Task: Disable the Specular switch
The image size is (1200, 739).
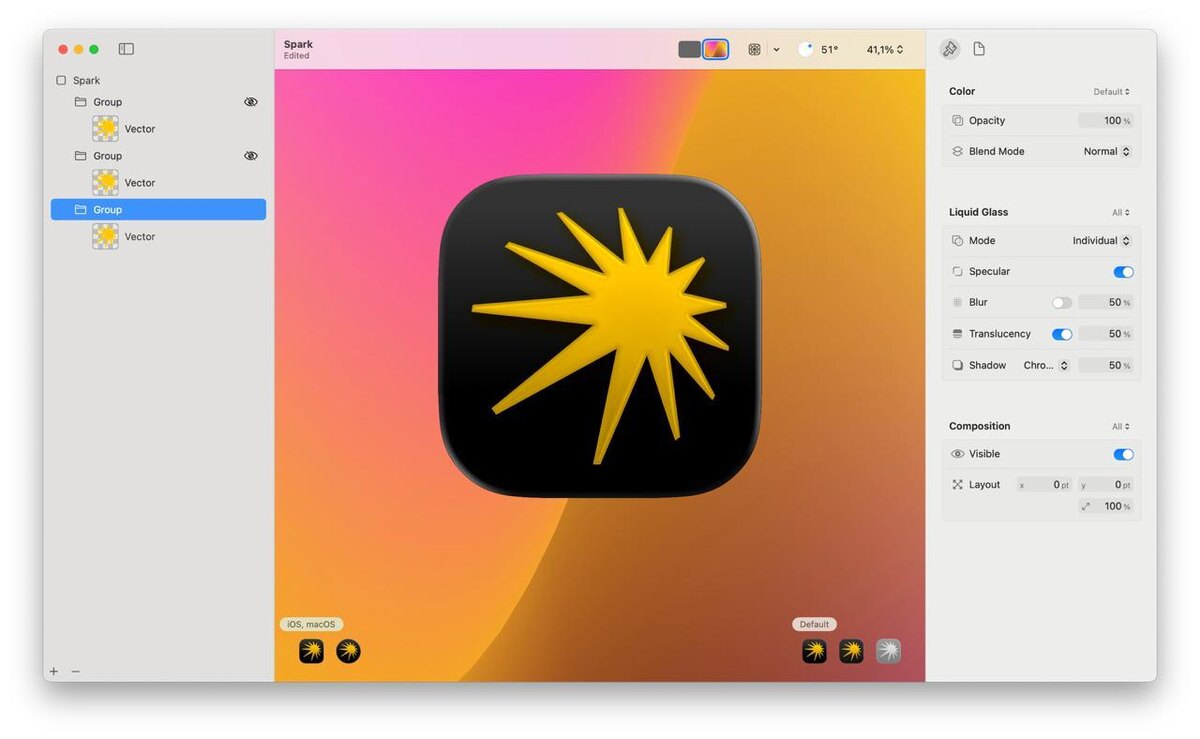Action: coord(1123,272)
